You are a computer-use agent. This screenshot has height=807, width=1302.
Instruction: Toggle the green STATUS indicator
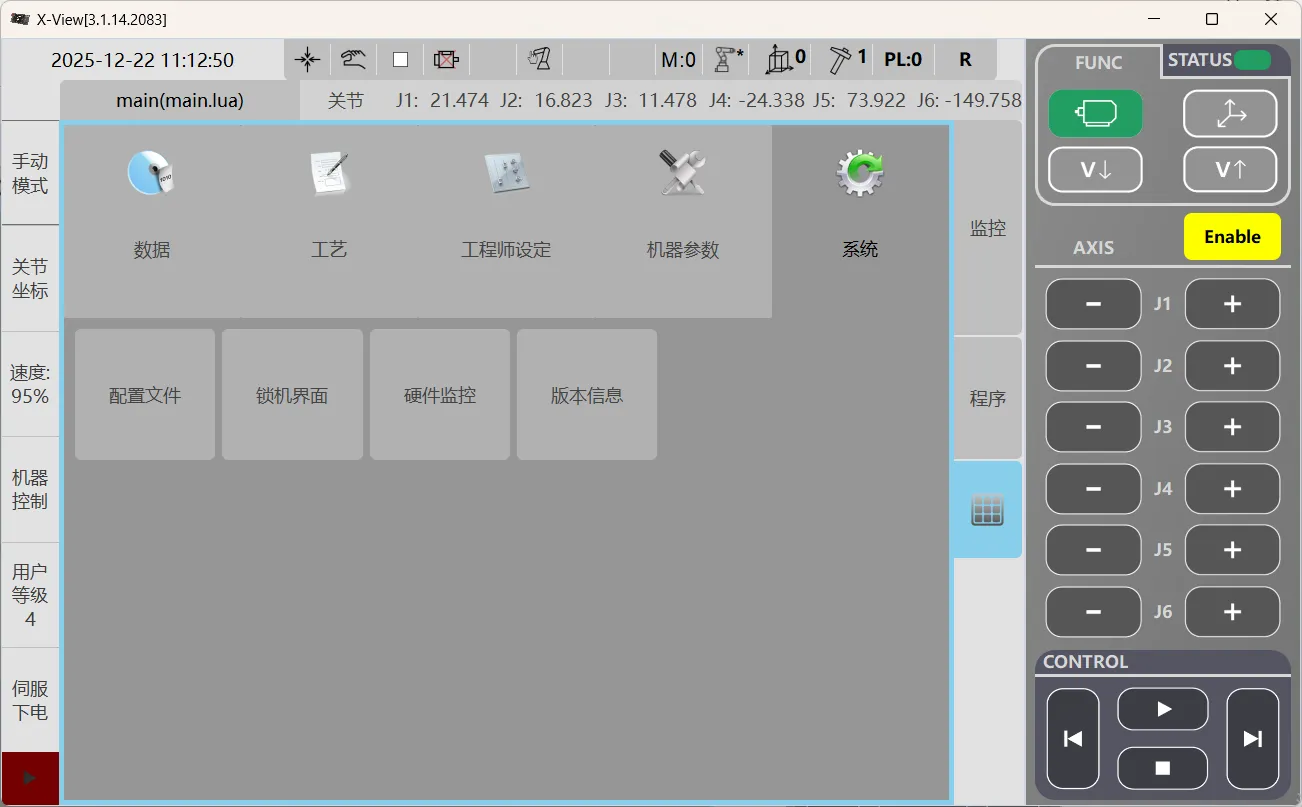pos(1252,60)
